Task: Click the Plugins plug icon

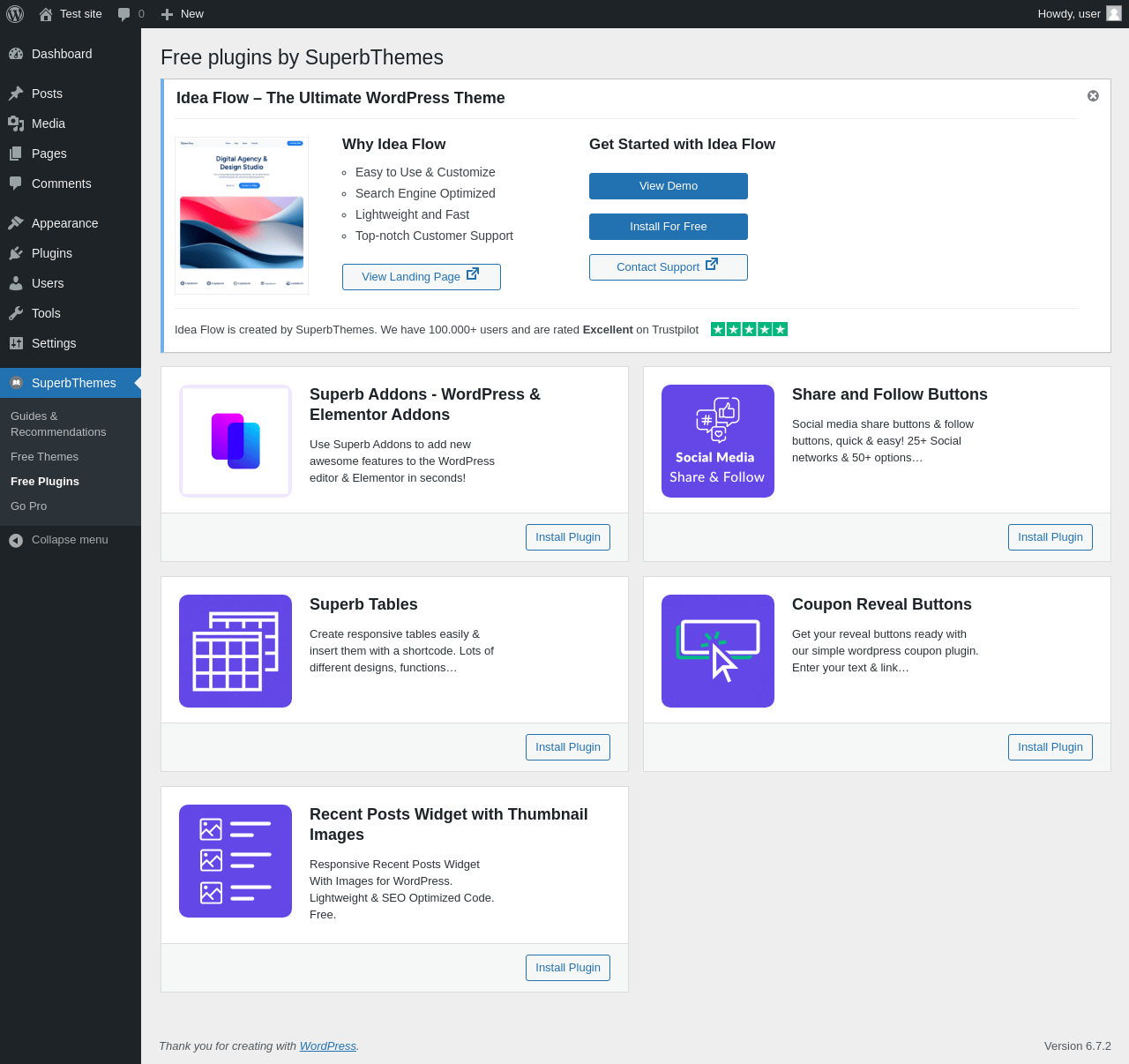Action: [x=16, y=253]
